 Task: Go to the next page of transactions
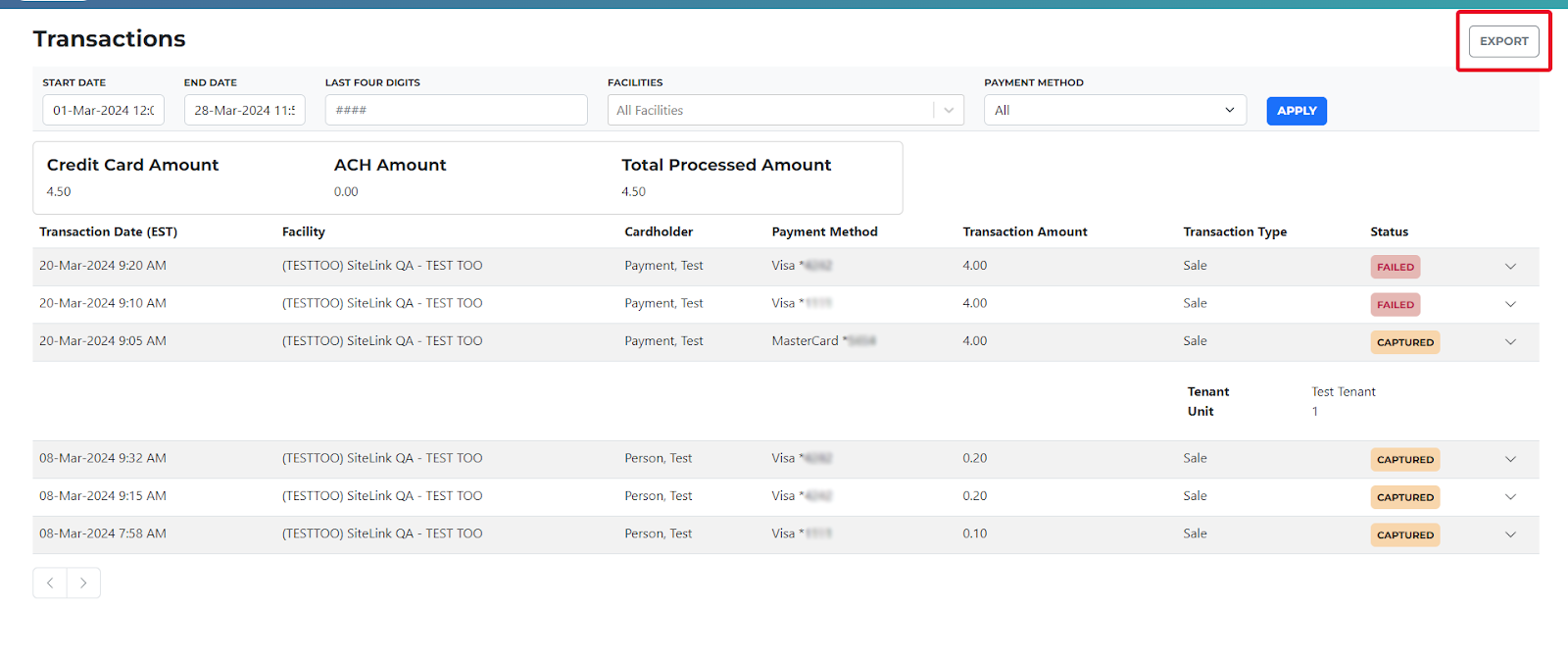pos(83,583)
